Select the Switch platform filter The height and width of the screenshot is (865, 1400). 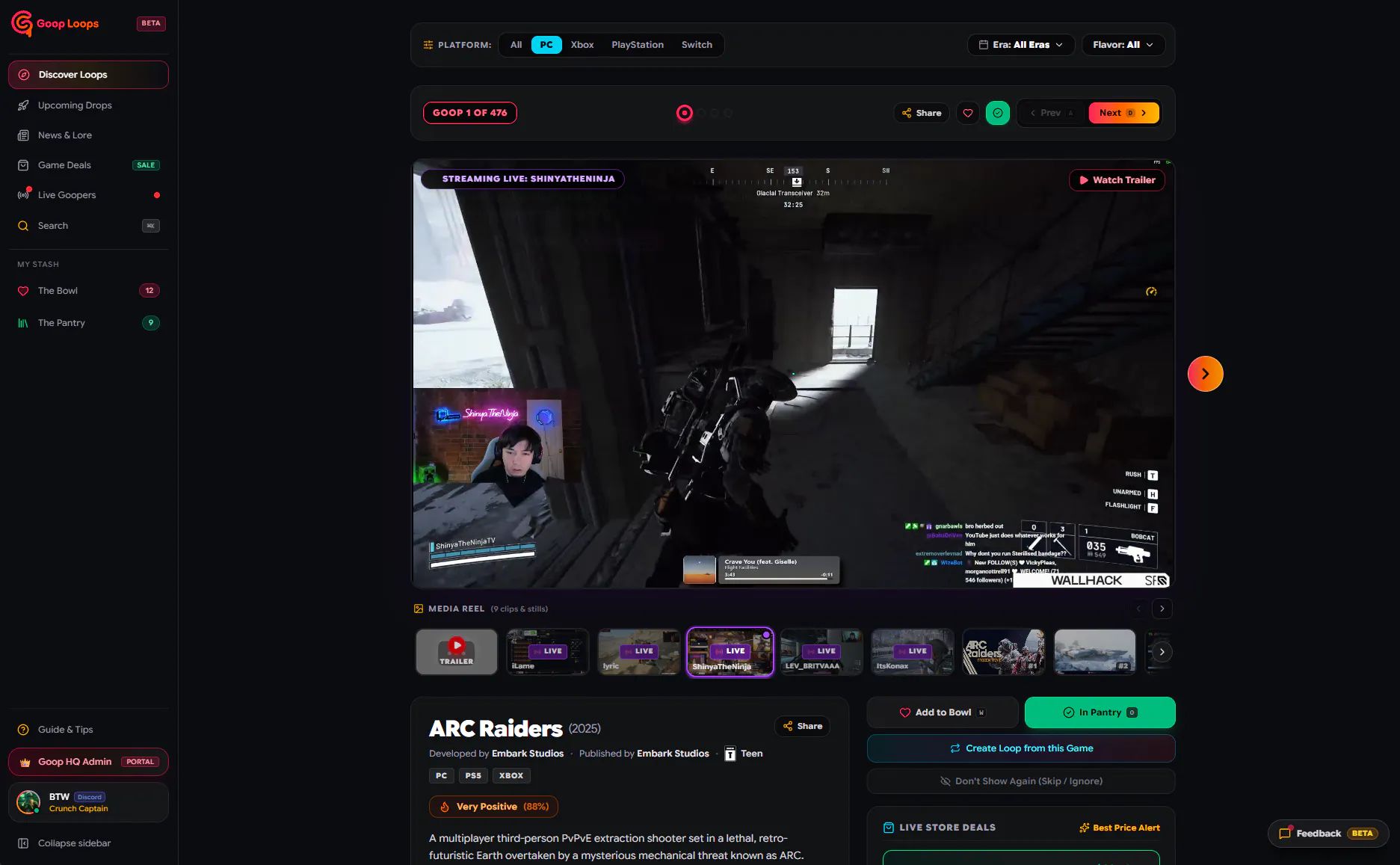pyautogui.click(x=697, y=45)
